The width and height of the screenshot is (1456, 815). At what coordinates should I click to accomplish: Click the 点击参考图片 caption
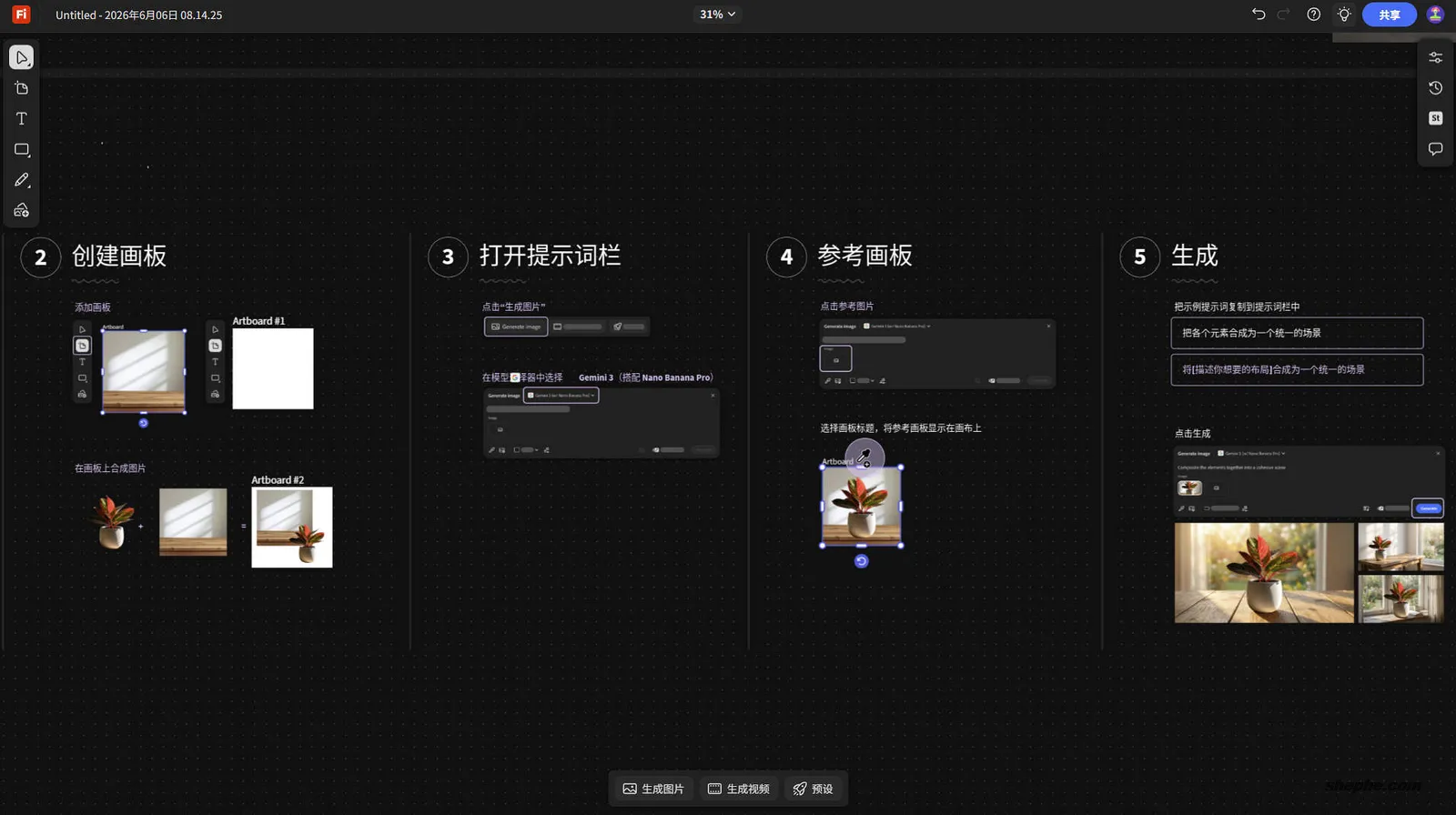click(x=846, y=307)
